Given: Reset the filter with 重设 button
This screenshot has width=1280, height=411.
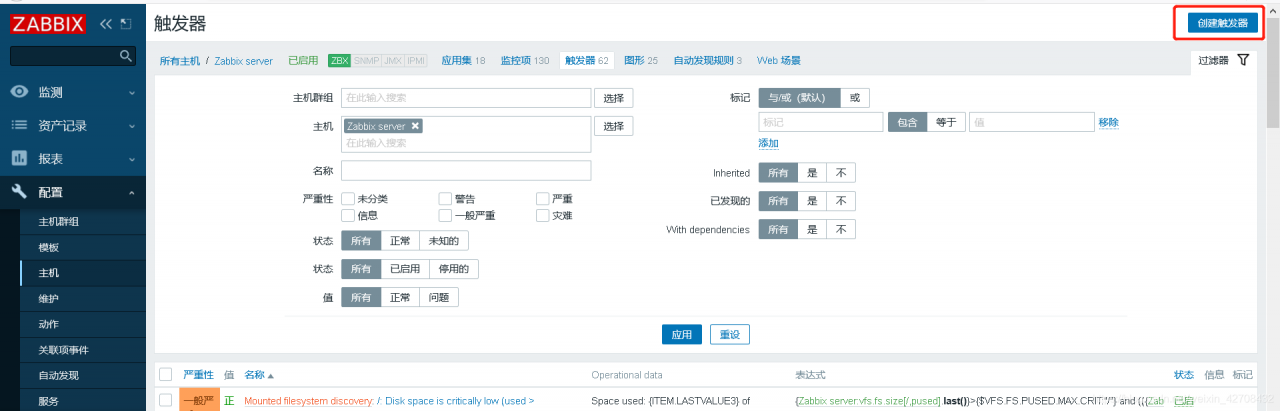Looking at the screenshot, I should pos(730,334).
